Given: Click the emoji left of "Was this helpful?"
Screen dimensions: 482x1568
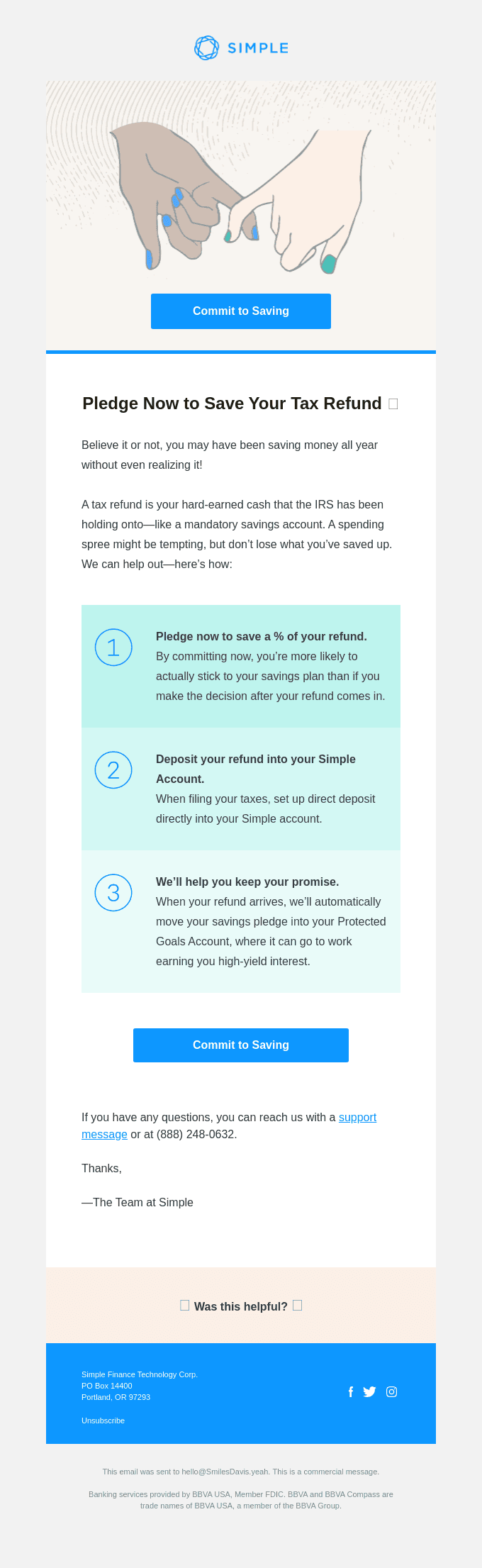Looking at the screenshot, I should 185,1306.
